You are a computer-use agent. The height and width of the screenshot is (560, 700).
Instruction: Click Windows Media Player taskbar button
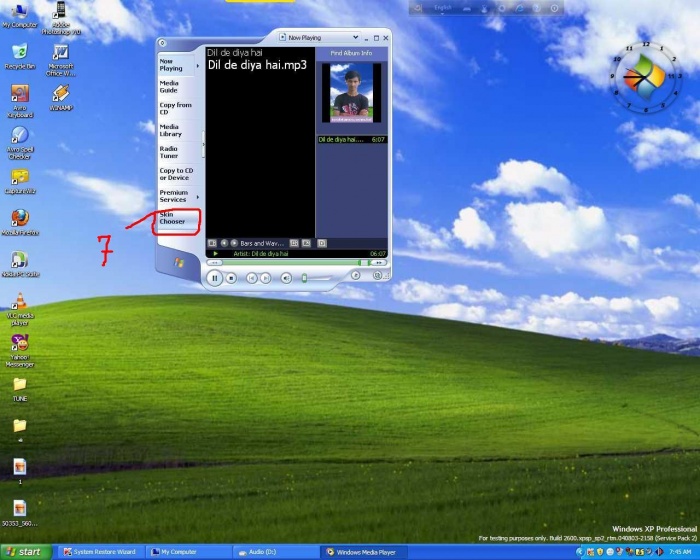click(x=363, y=552)
